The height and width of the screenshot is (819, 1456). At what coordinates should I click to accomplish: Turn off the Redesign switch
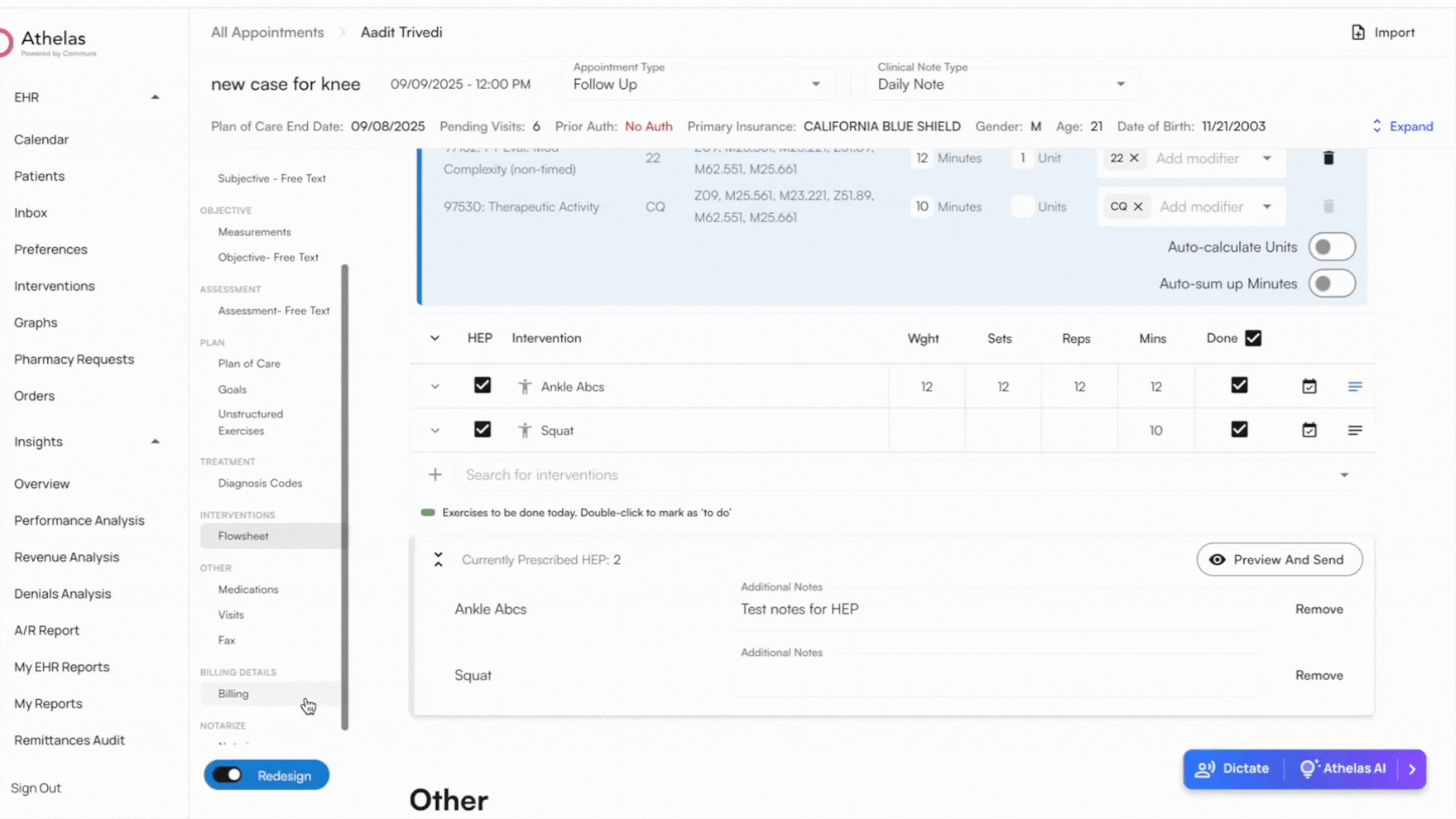tap(227, 775)
